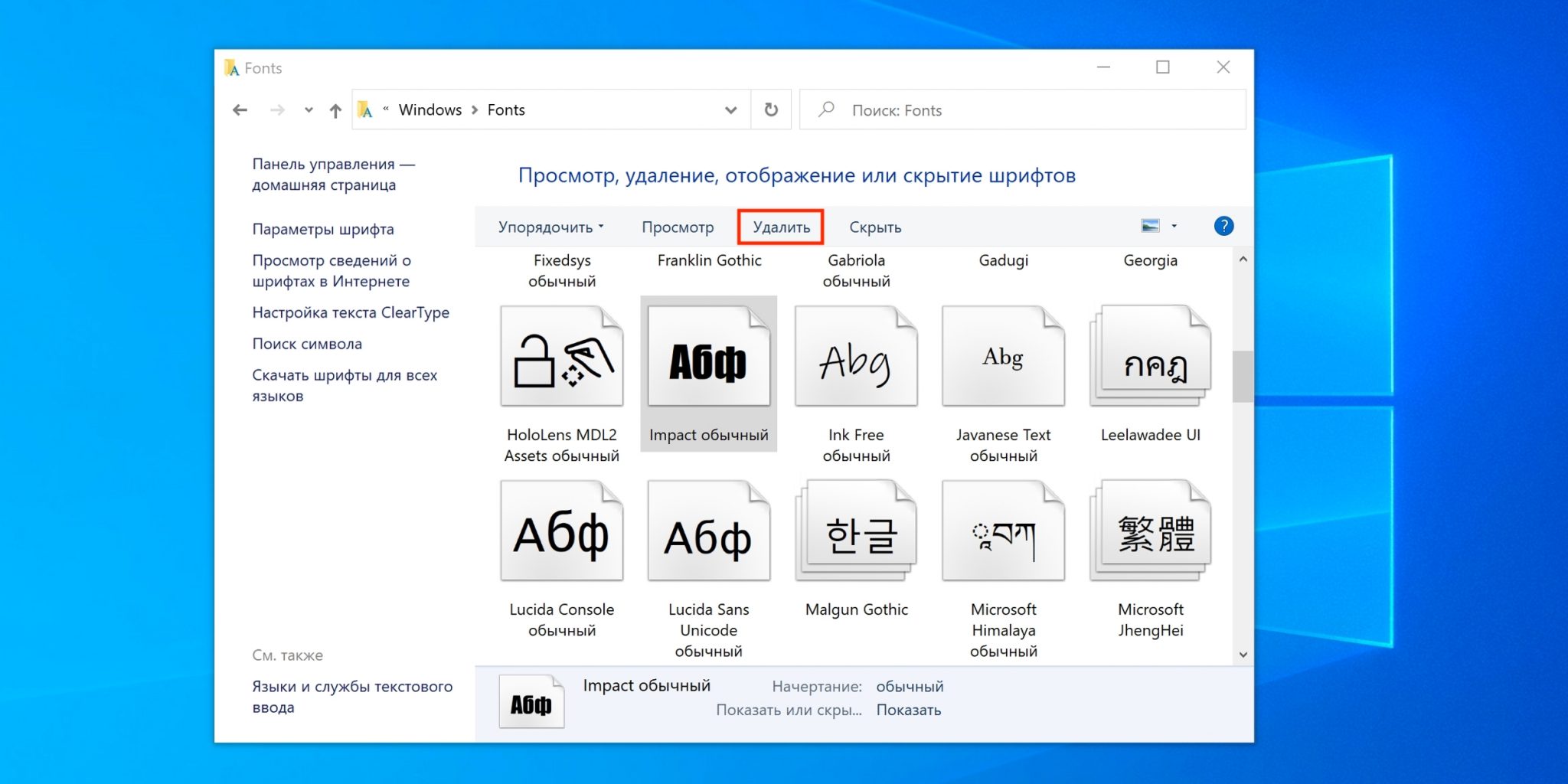Open the view options dropdown arrow
Screen dimensions: 1568x784
(1174, 226)
